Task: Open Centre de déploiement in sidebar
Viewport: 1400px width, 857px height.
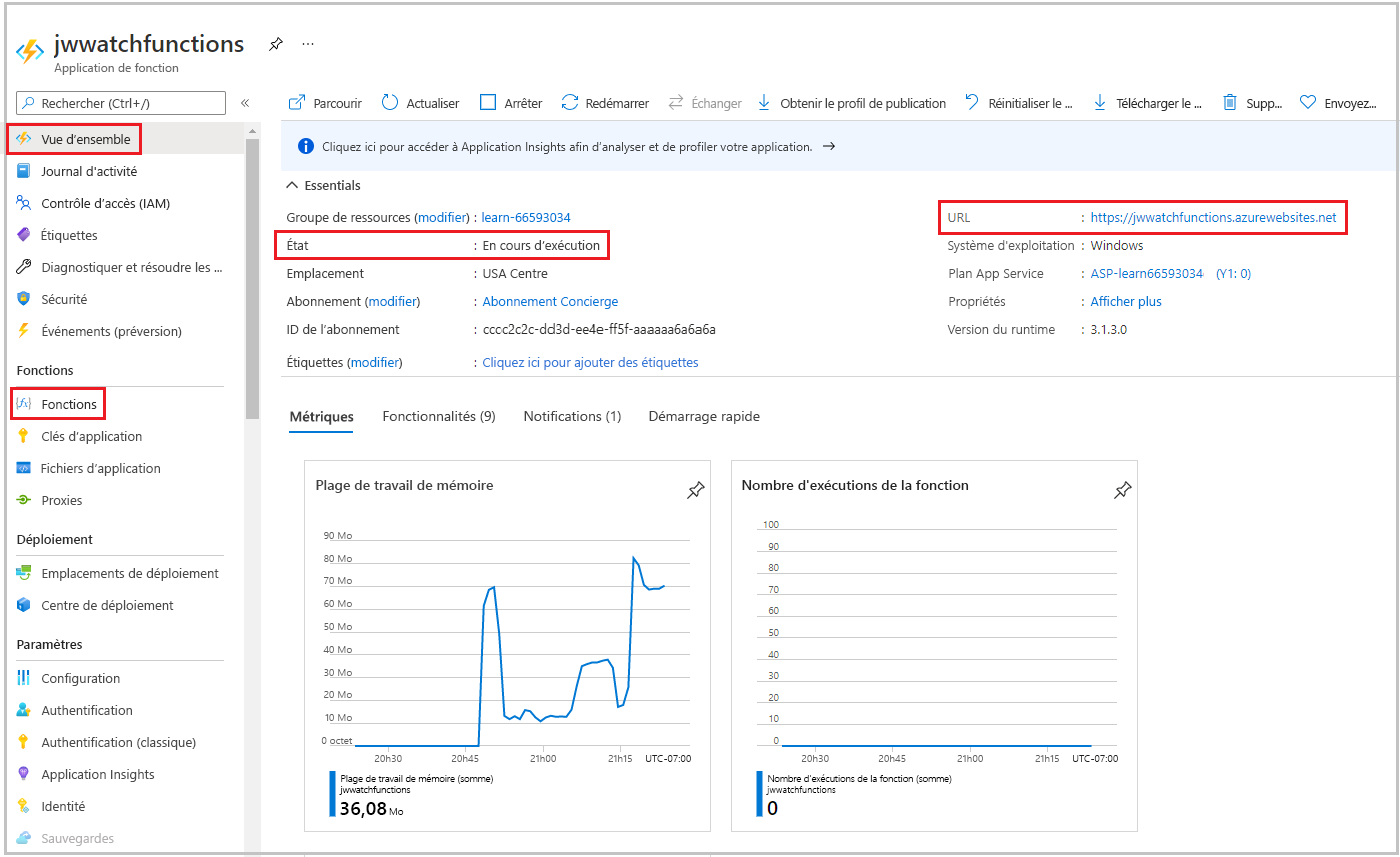Action: (107, 605)
